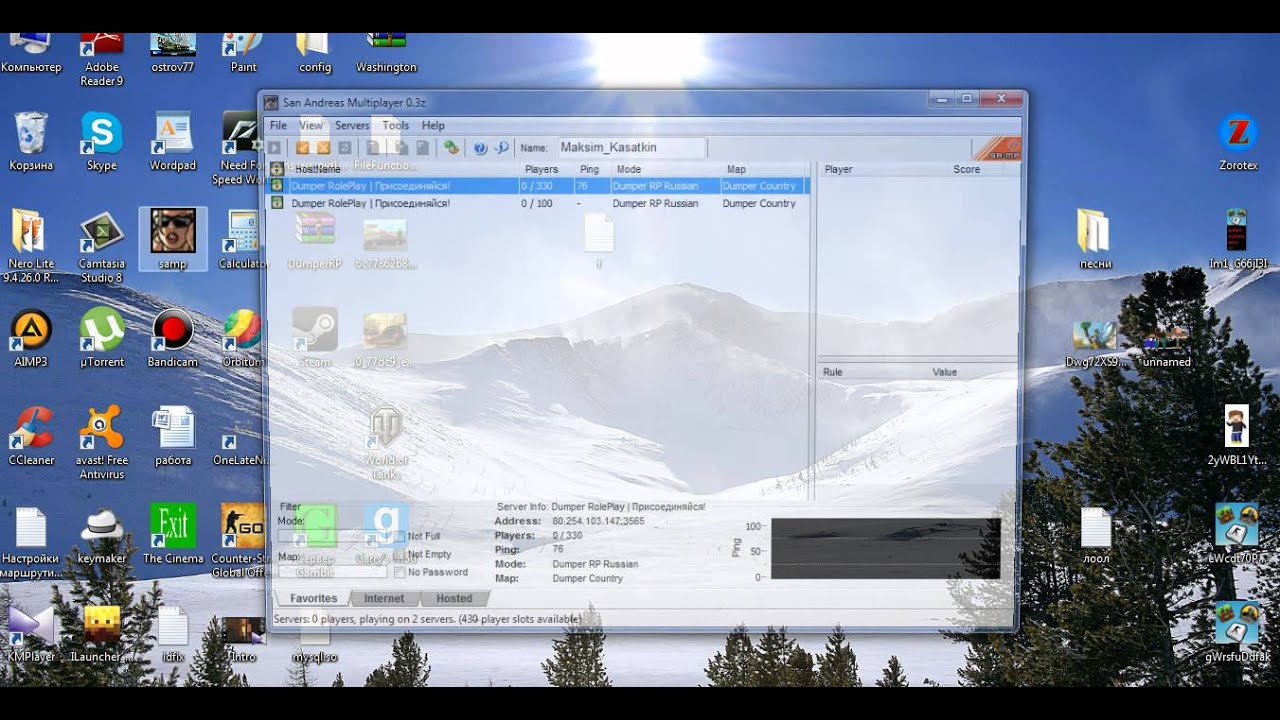Viewport: 1280px width, 720px height.
Task: Click the status bar servers summary text
Action: (x=427, y=620)
